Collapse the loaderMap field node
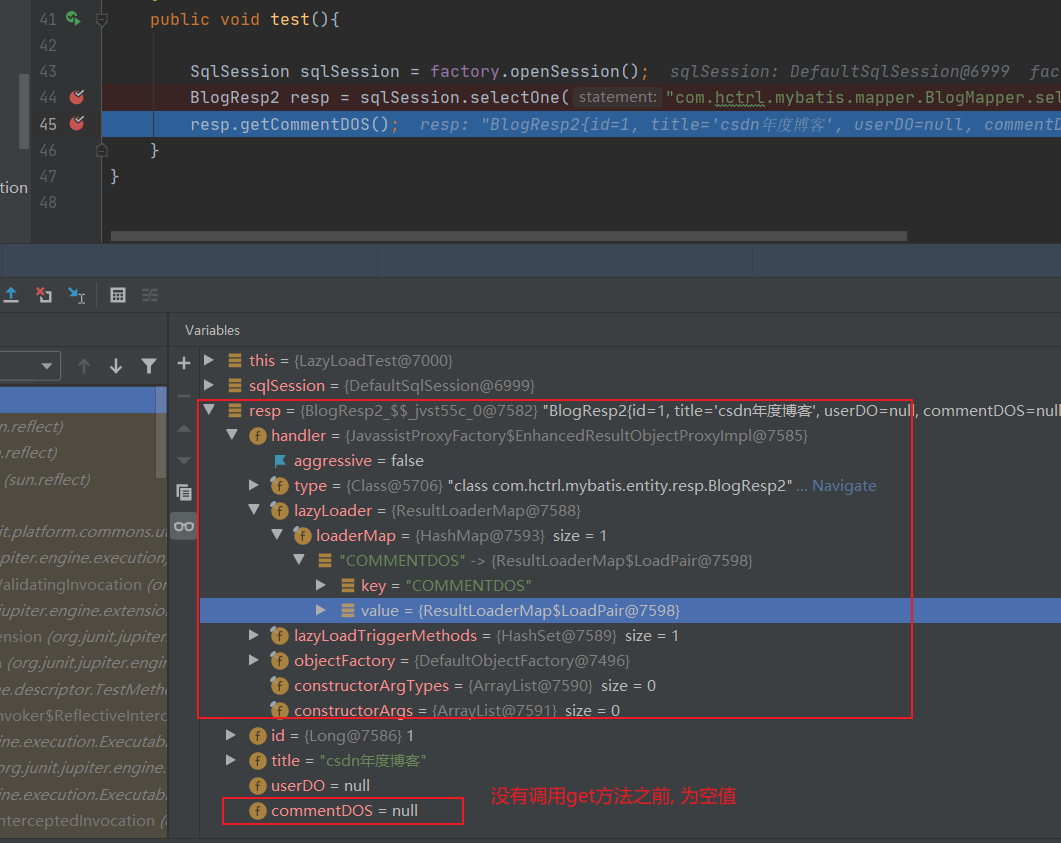The height and width of the screenshot is (843, 1061). [277, 535]
